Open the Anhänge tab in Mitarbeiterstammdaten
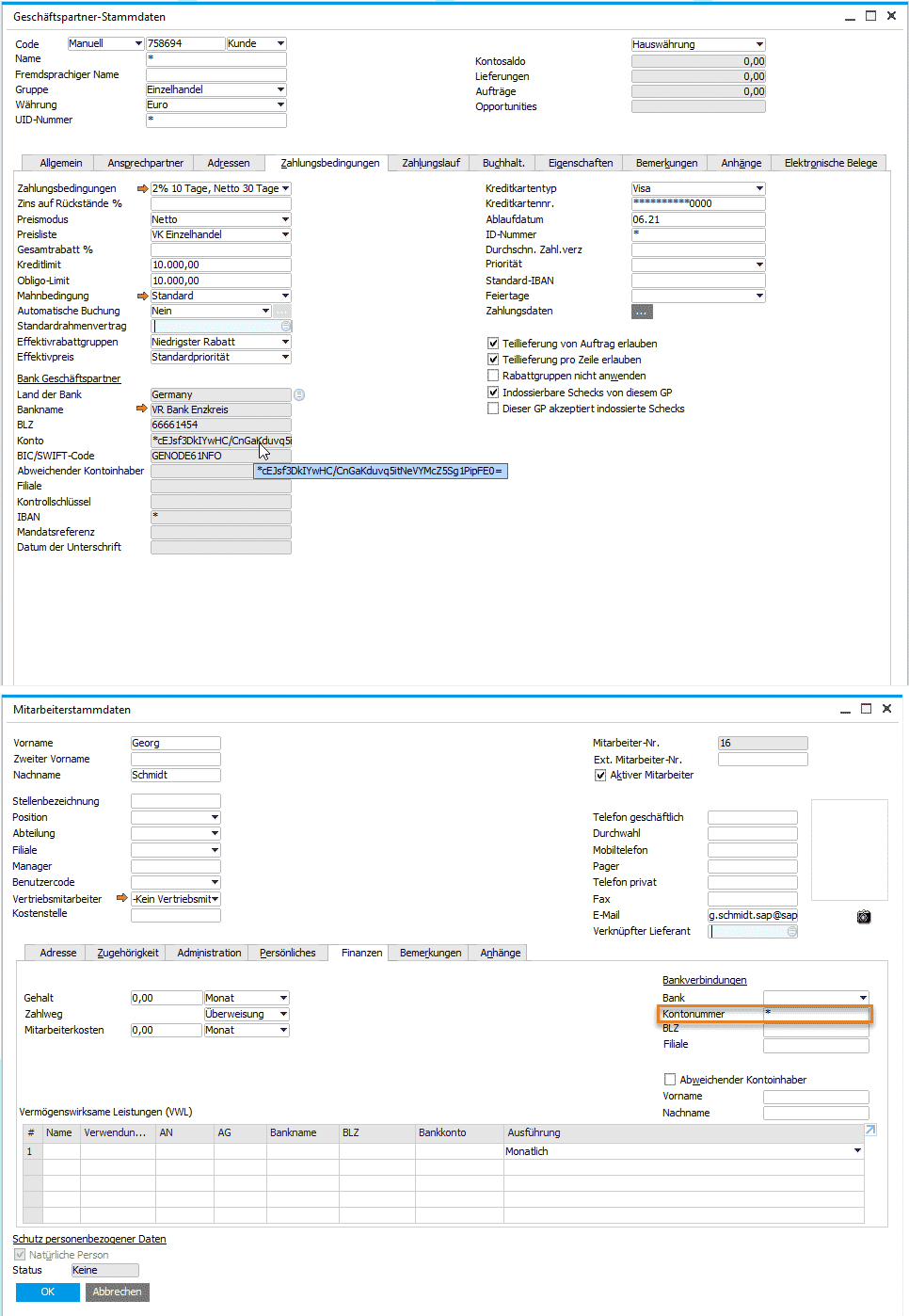Viewport: 909px width, 1316px height. tap(501, 954)
